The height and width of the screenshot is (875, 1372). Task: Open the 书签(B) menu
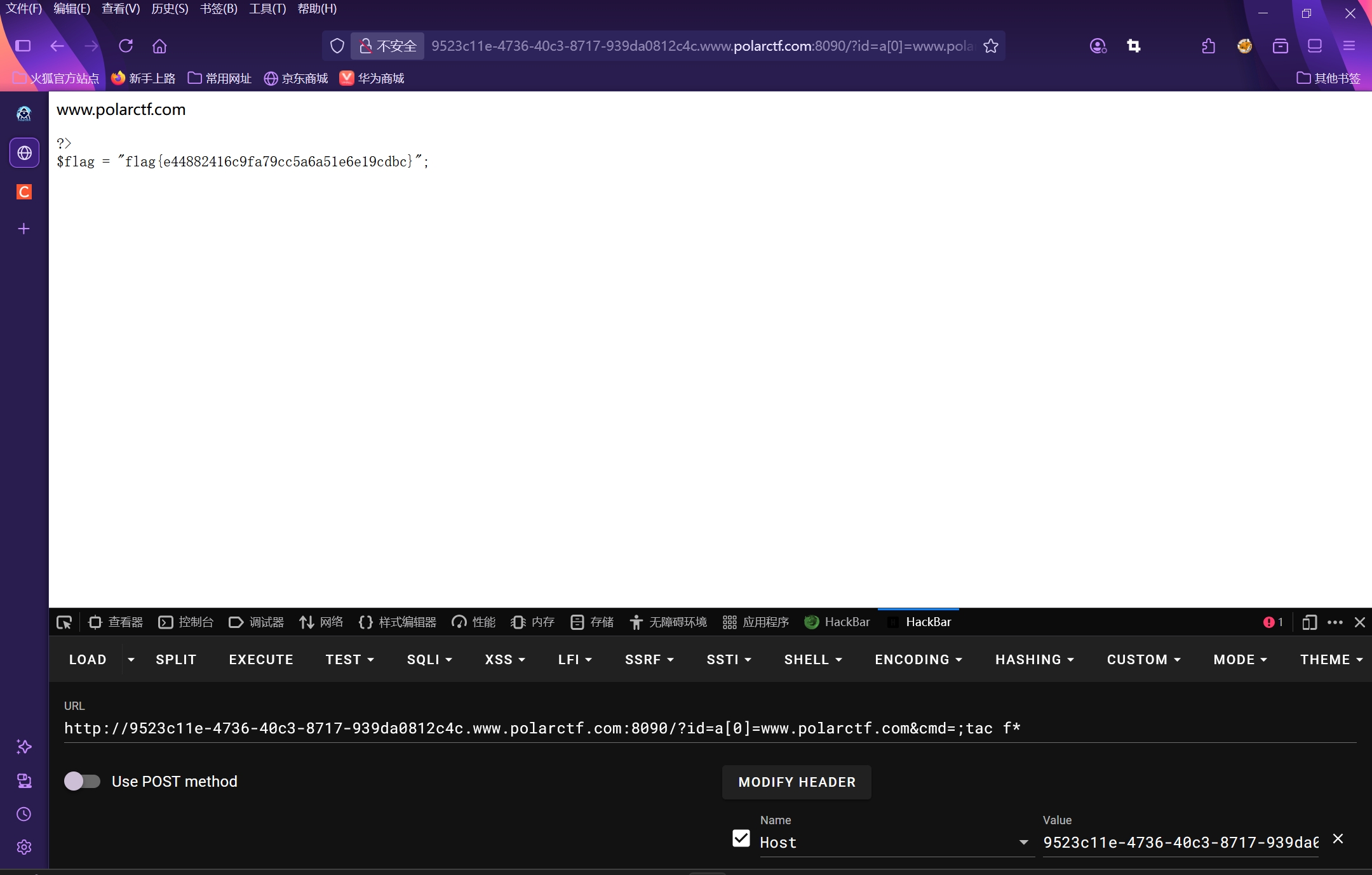(219, 9)
